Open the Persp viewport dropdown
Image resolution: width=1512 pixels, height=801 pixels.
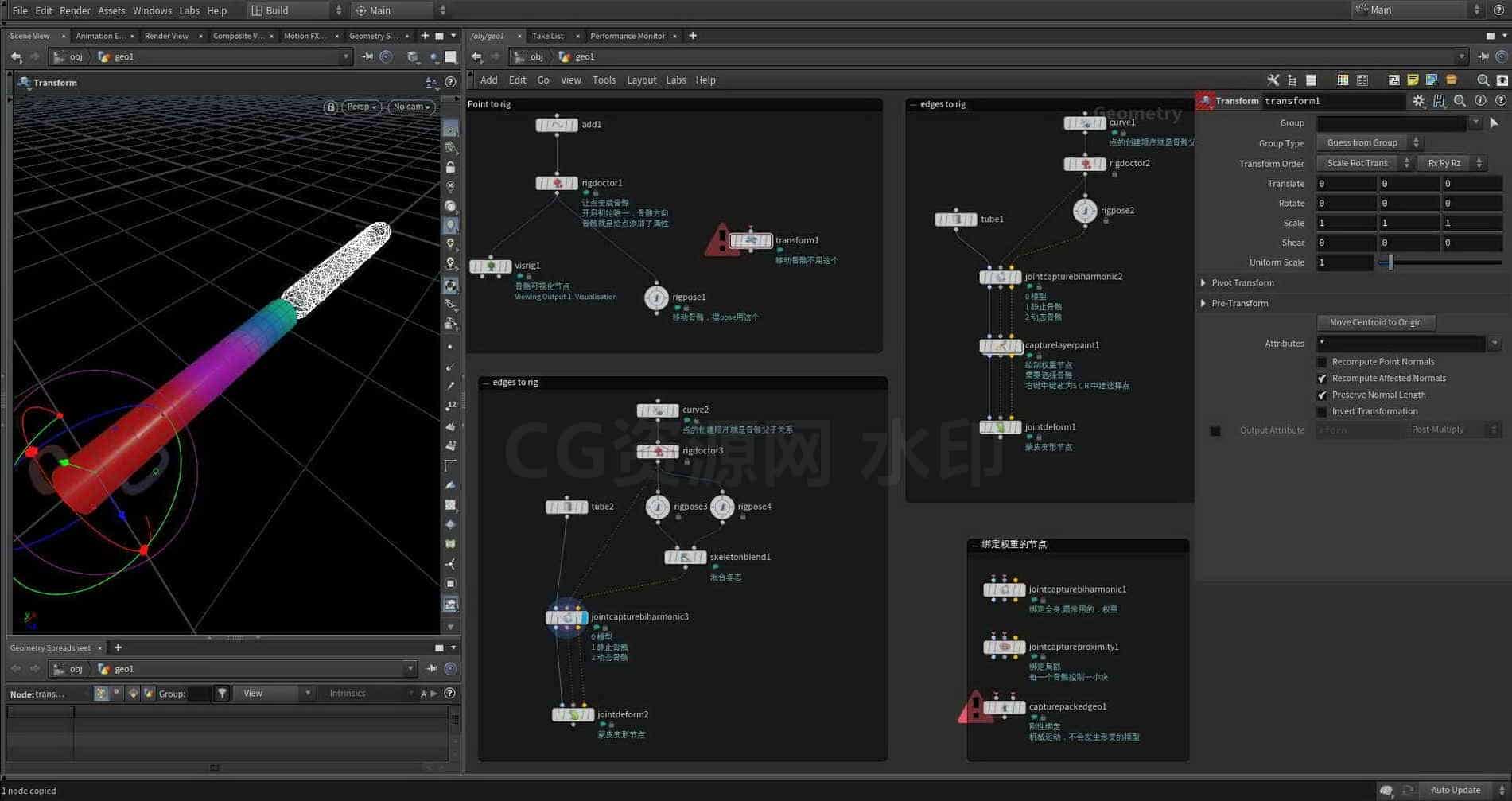361,107
